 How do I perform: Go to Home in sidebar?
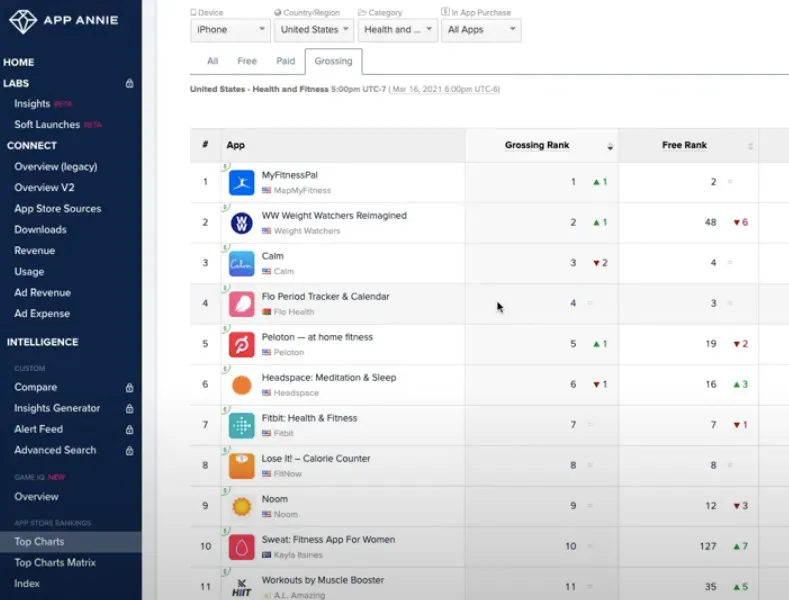(x=19, y=62)
